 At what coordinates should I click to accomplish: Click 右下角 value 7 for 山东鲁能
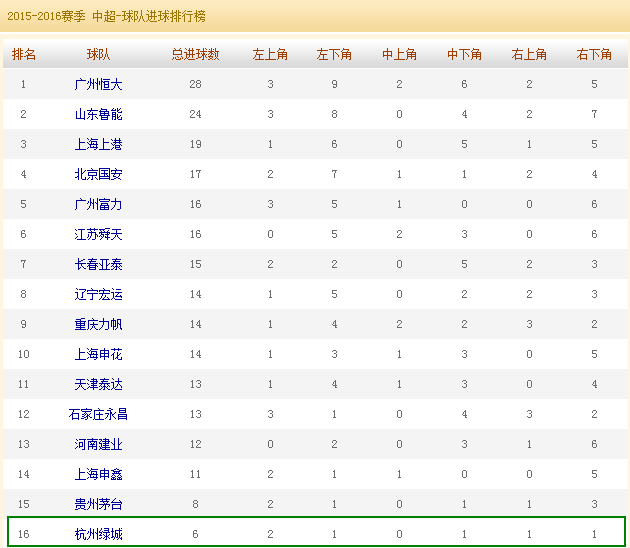click(x=594, y=115)
